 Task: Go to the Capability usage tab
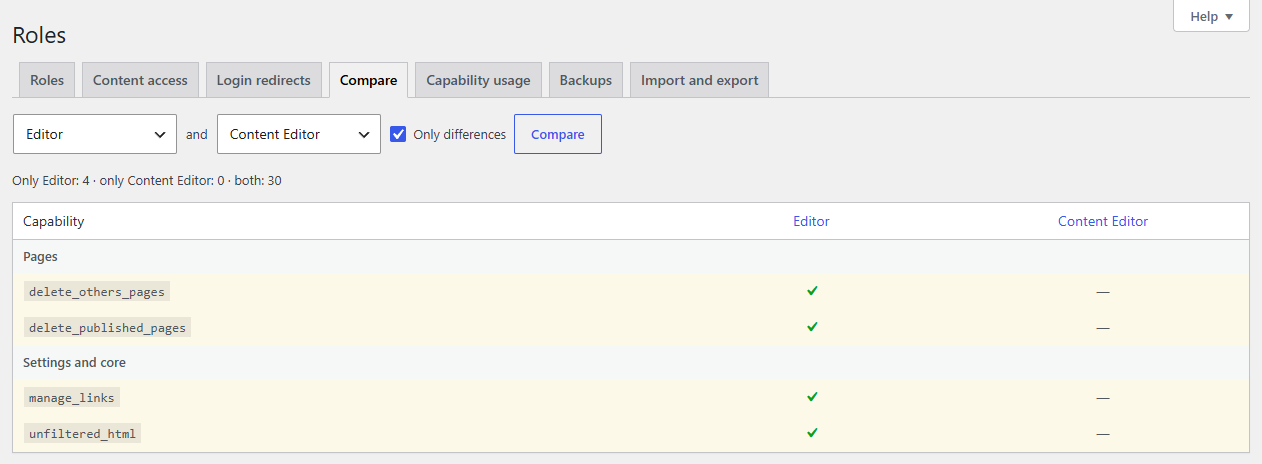tap(478, 80)
